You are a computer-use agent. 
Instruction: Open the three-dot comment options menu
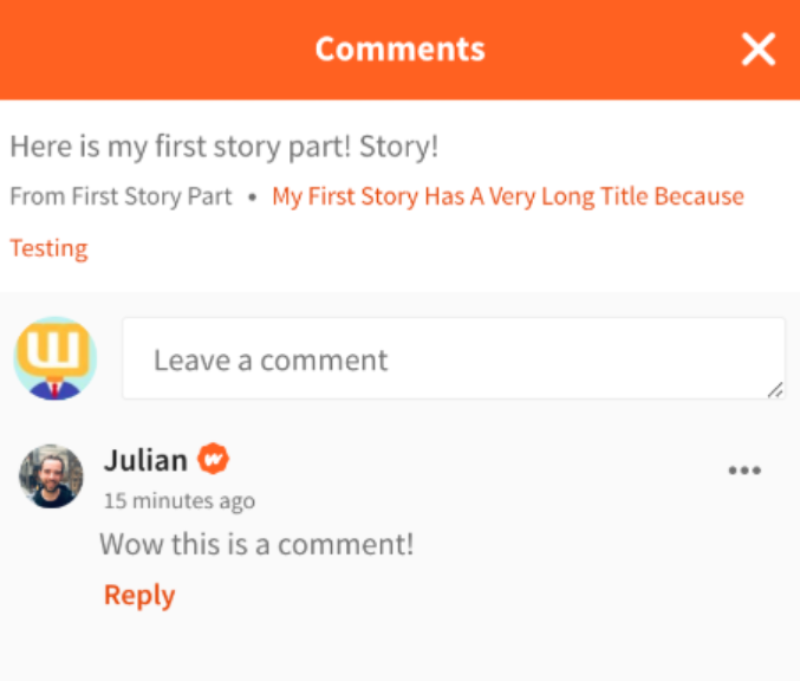[744, 471]
